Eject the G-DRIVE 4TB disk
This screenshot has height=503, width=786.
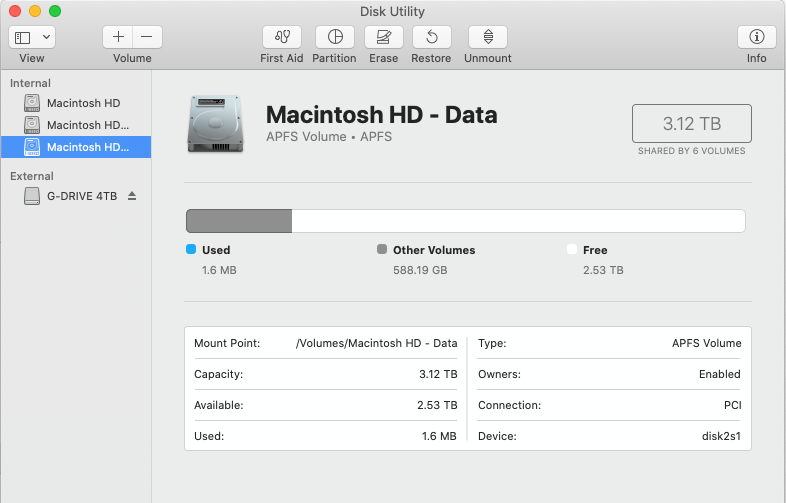click(x=132, y=196)
